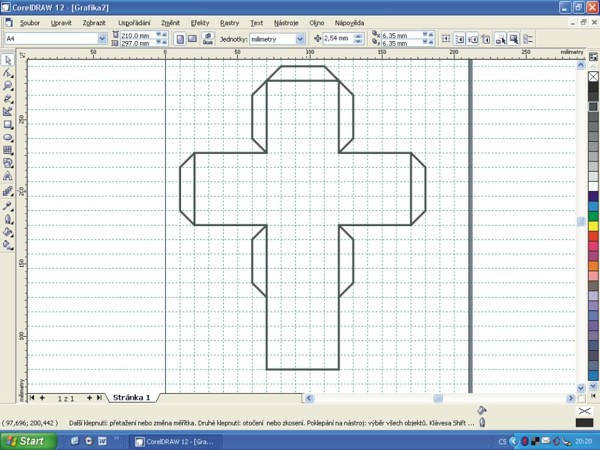Choose the Ellipse tool
This screenshot has height=450, width=600.
coord(8,137)
